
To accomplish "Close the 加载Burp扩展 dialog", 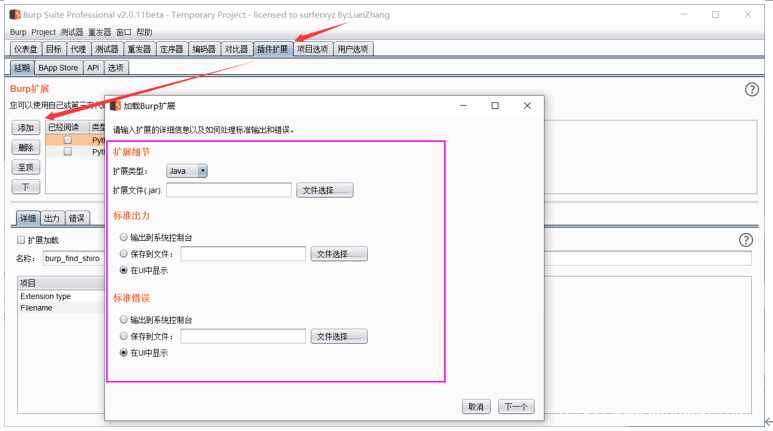I will (527, 106).
